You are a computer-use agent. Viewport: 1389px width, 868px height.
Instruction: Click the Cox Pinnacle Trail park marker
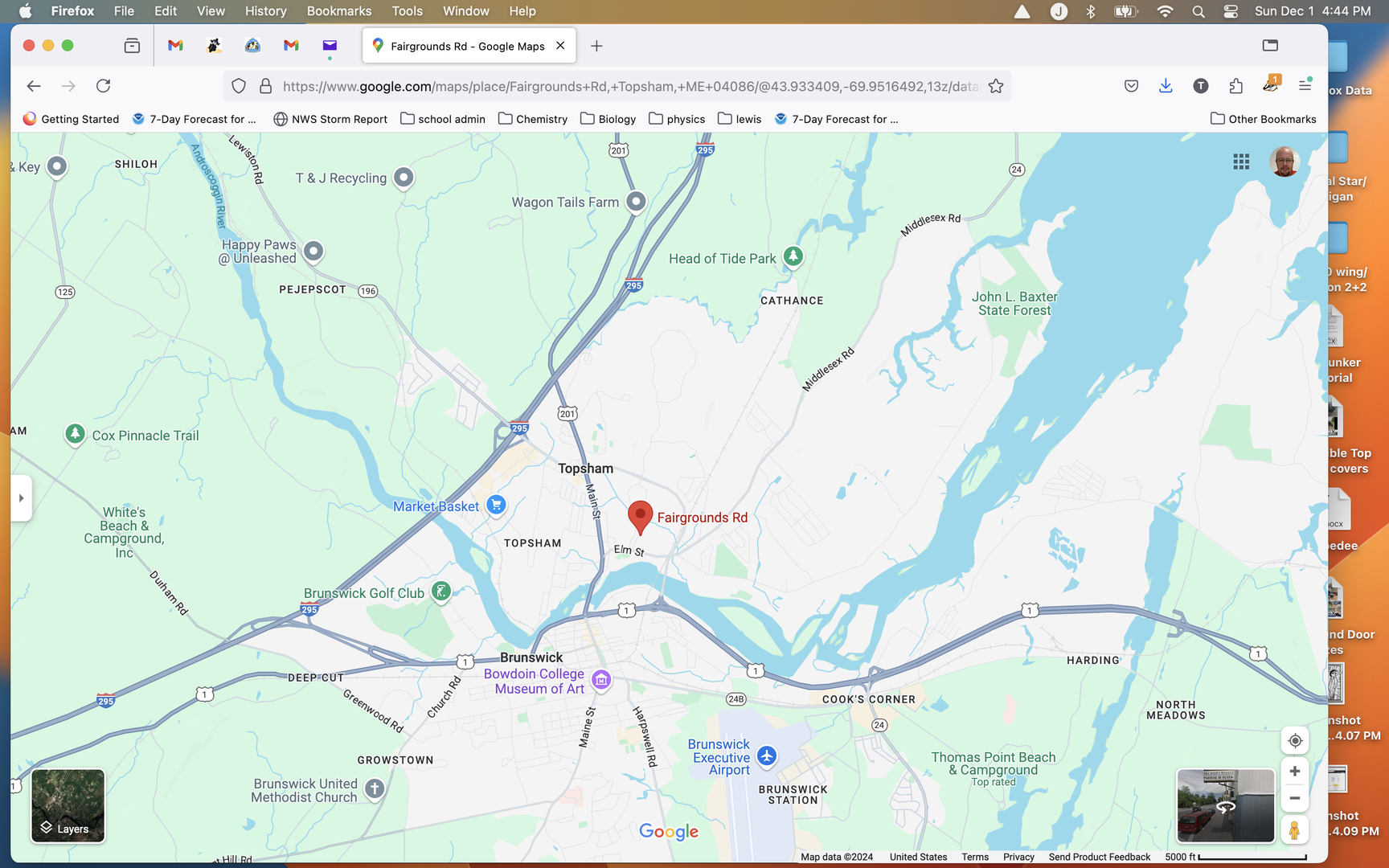click(75, 435)
